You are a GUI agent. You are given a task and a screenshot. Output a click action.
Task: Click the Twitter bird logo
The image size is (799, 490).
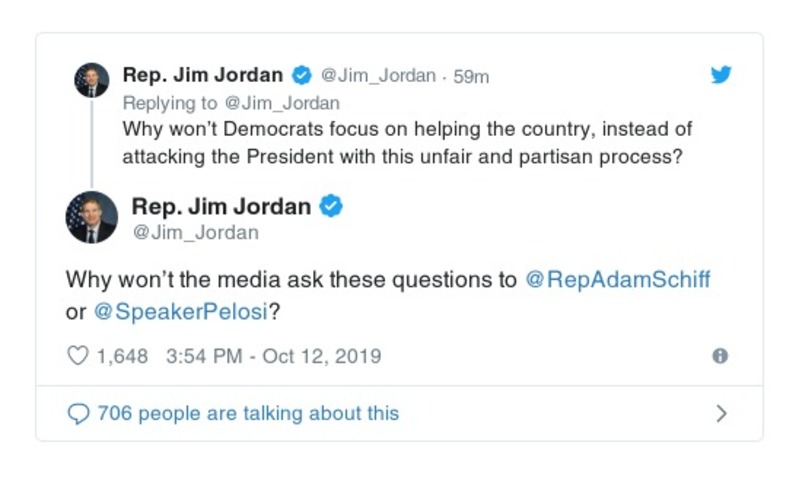pyautogui.click(x=720, y=75)
